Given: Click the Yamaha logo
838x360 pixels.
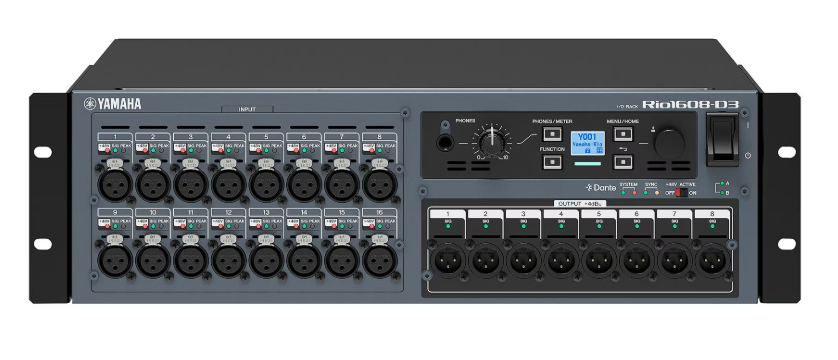Looking at the screenshot, I should (x=112, y=104).
